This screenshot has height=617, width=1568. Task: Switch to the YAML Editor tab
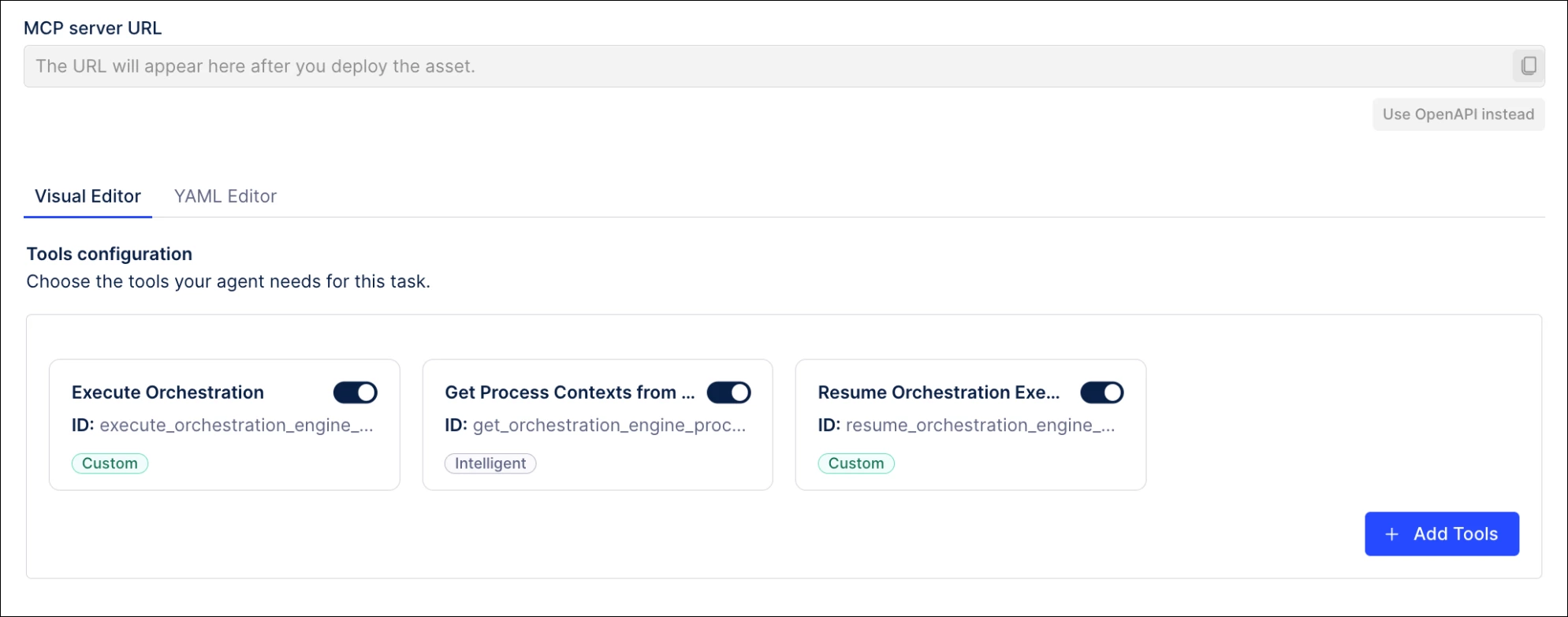tap(225, 196)
